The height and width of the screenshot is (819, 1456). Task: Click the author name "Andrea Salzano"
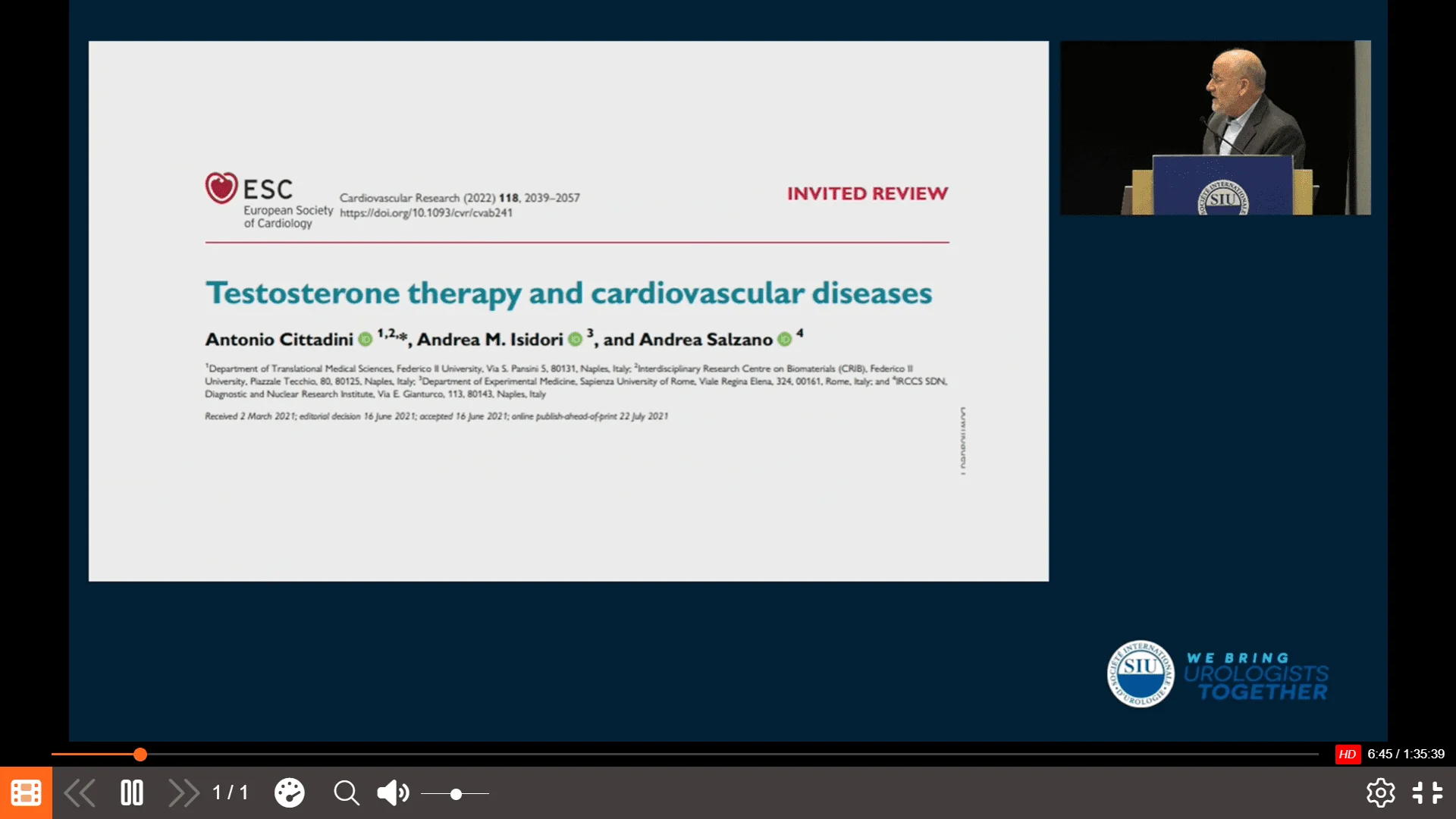click(706, 339)
